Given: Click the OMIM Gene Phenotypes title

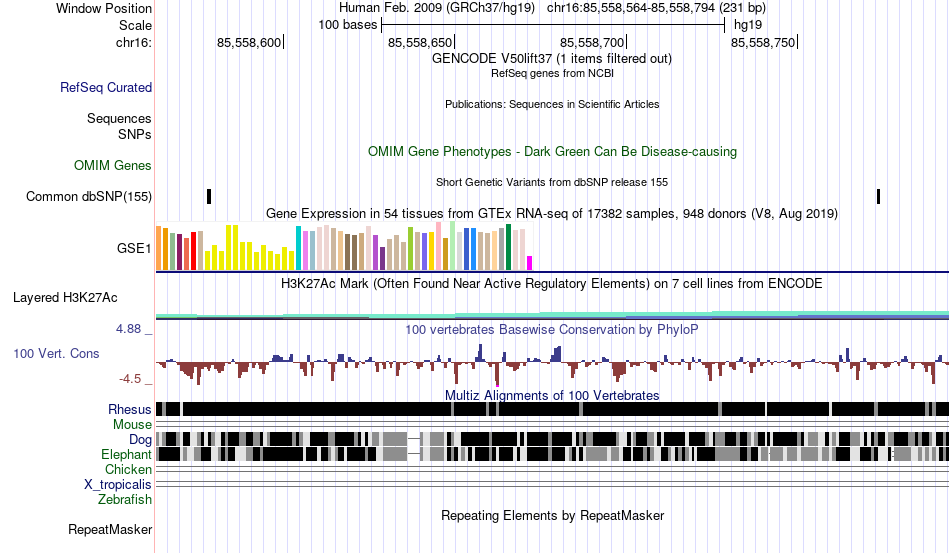Looking at the screenshot, I should (552, 151).
